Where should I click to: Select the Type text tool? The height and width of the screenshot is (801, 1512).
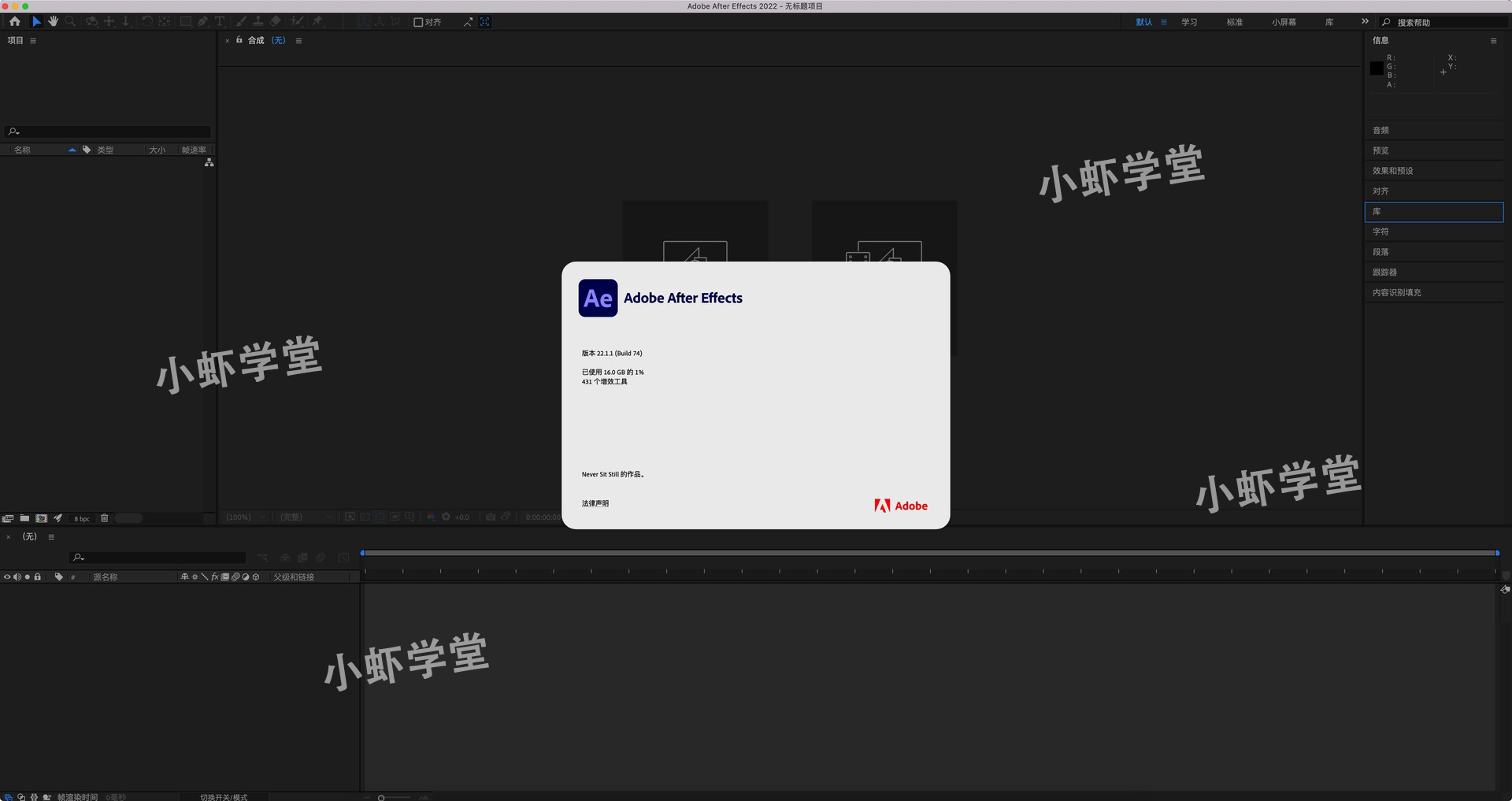pos(220,22)
